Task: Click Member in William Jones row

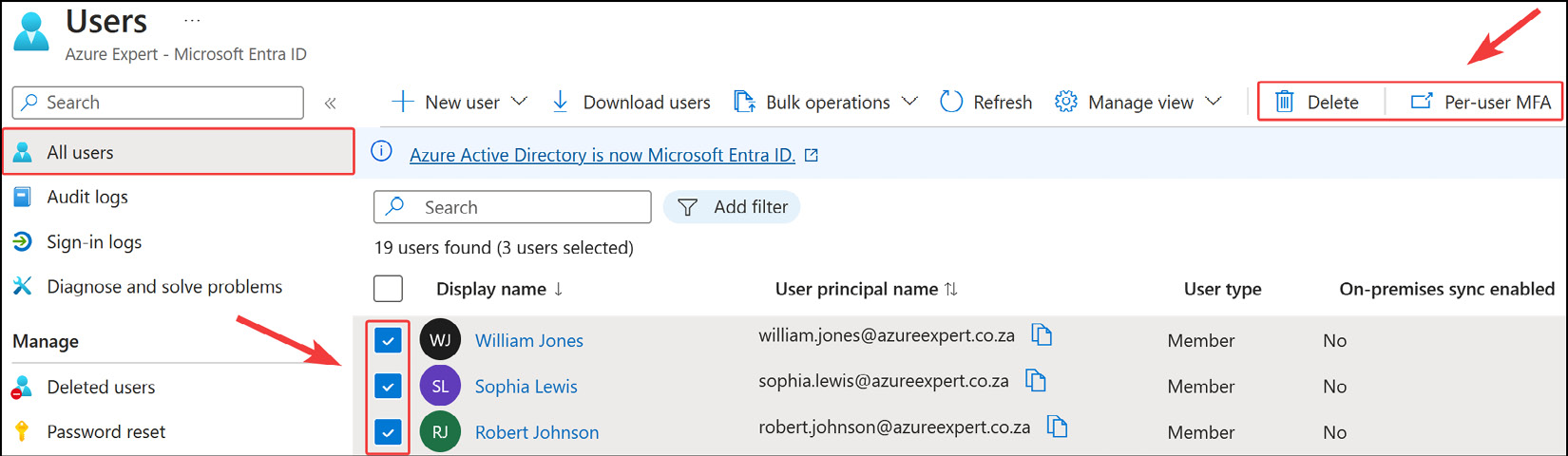Action: pos(1201,341)
